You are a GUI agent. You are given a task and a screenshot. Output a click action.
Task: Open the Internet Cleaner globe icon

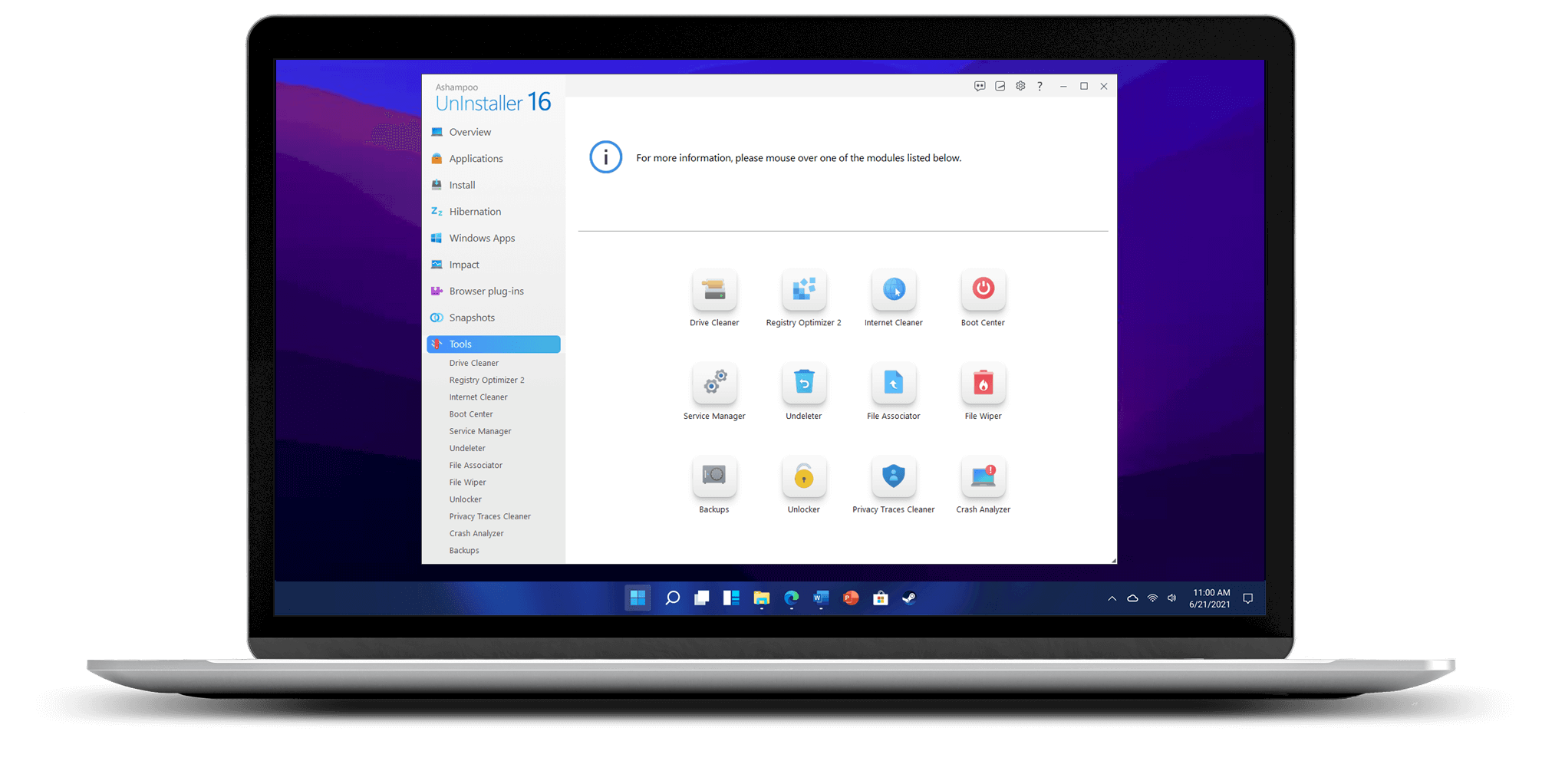[894, 290]
